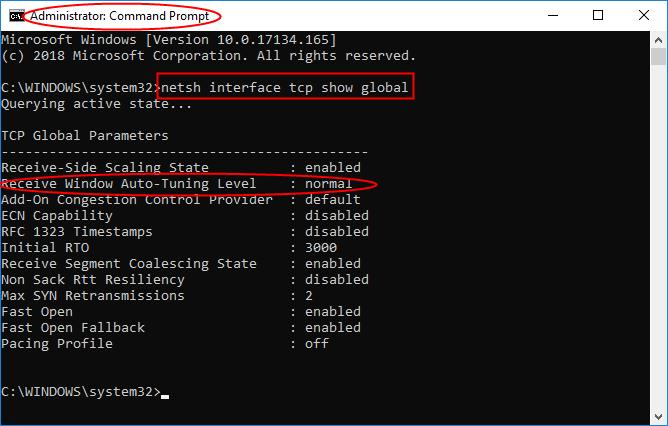Place cursor at the final system32 prompt
This screenshot has height=426, width=668.
pos(165,391)
